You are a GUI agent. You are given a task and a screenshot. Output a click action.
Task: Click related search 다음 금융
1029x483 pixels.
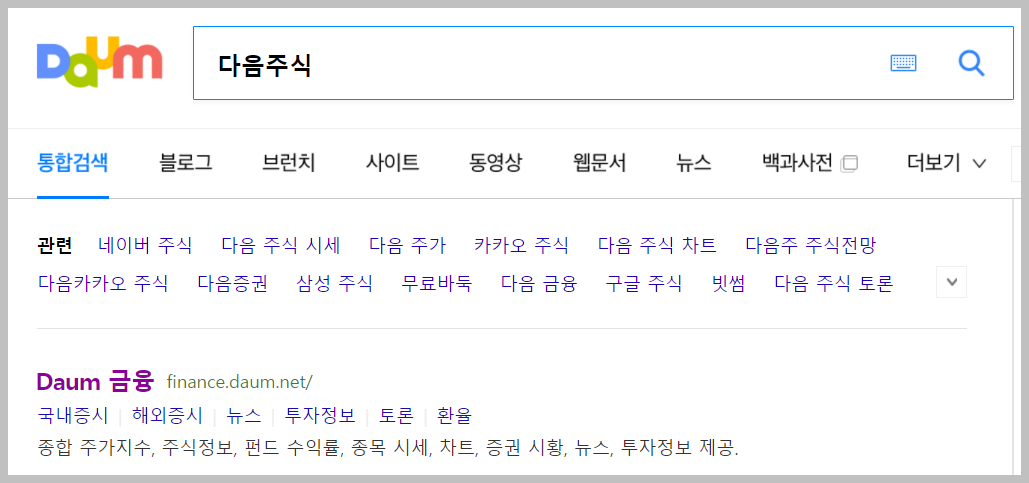point(538,284)
